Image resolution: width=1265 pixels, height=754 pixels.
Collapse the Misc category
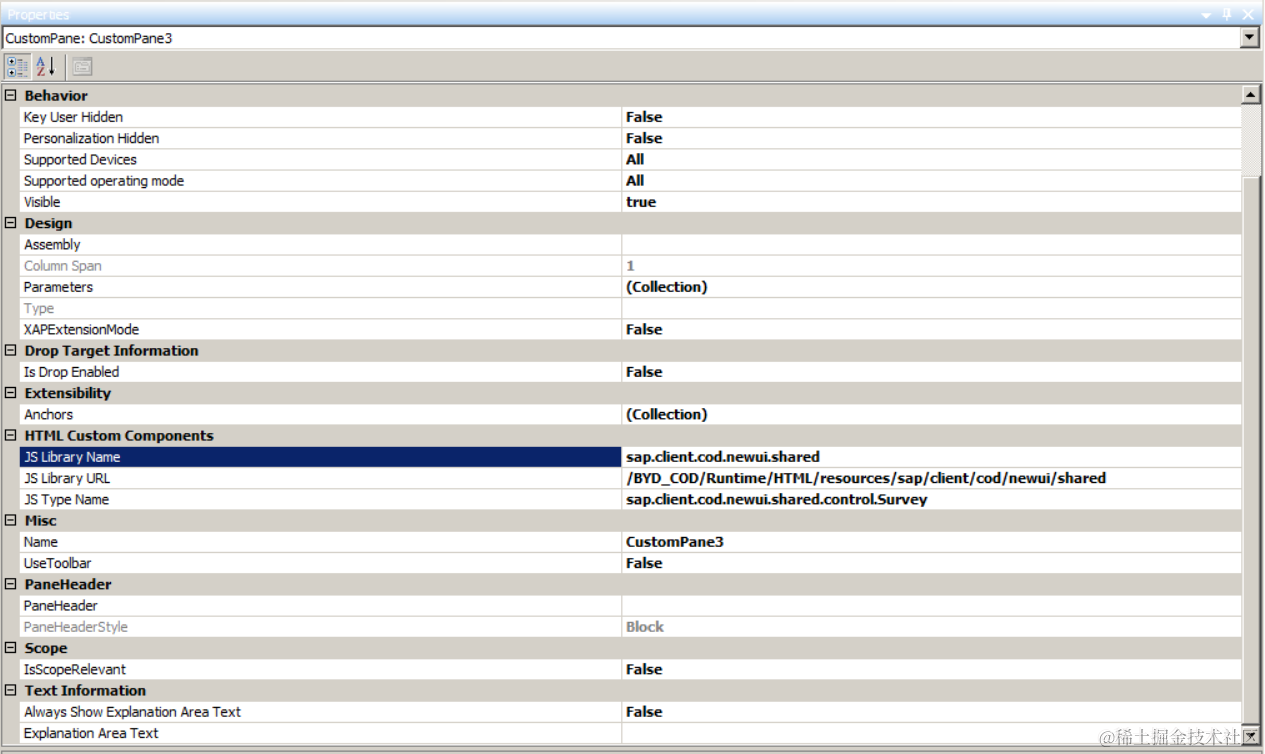pos(12,521)
